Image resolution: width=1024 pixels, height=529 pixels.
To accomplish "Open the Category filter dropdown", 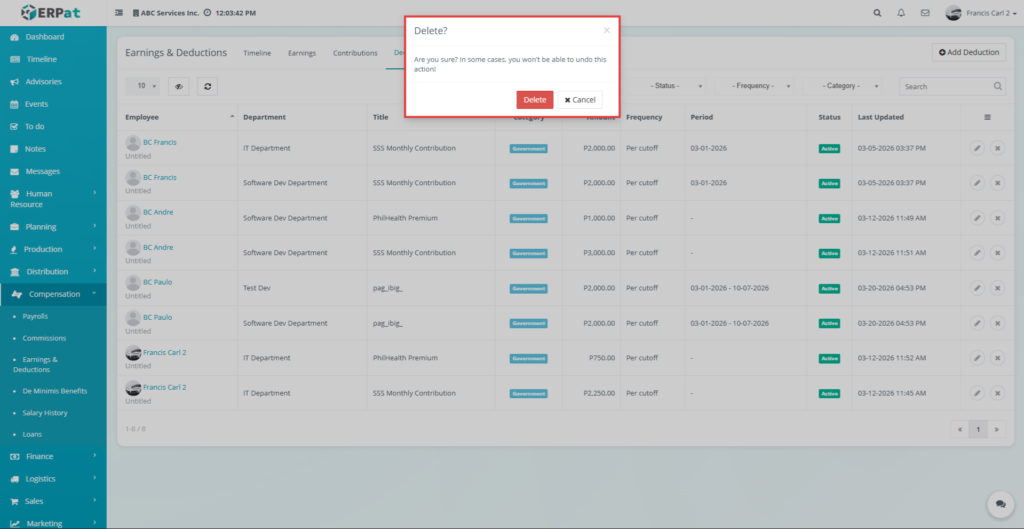I will pos(845,86).
